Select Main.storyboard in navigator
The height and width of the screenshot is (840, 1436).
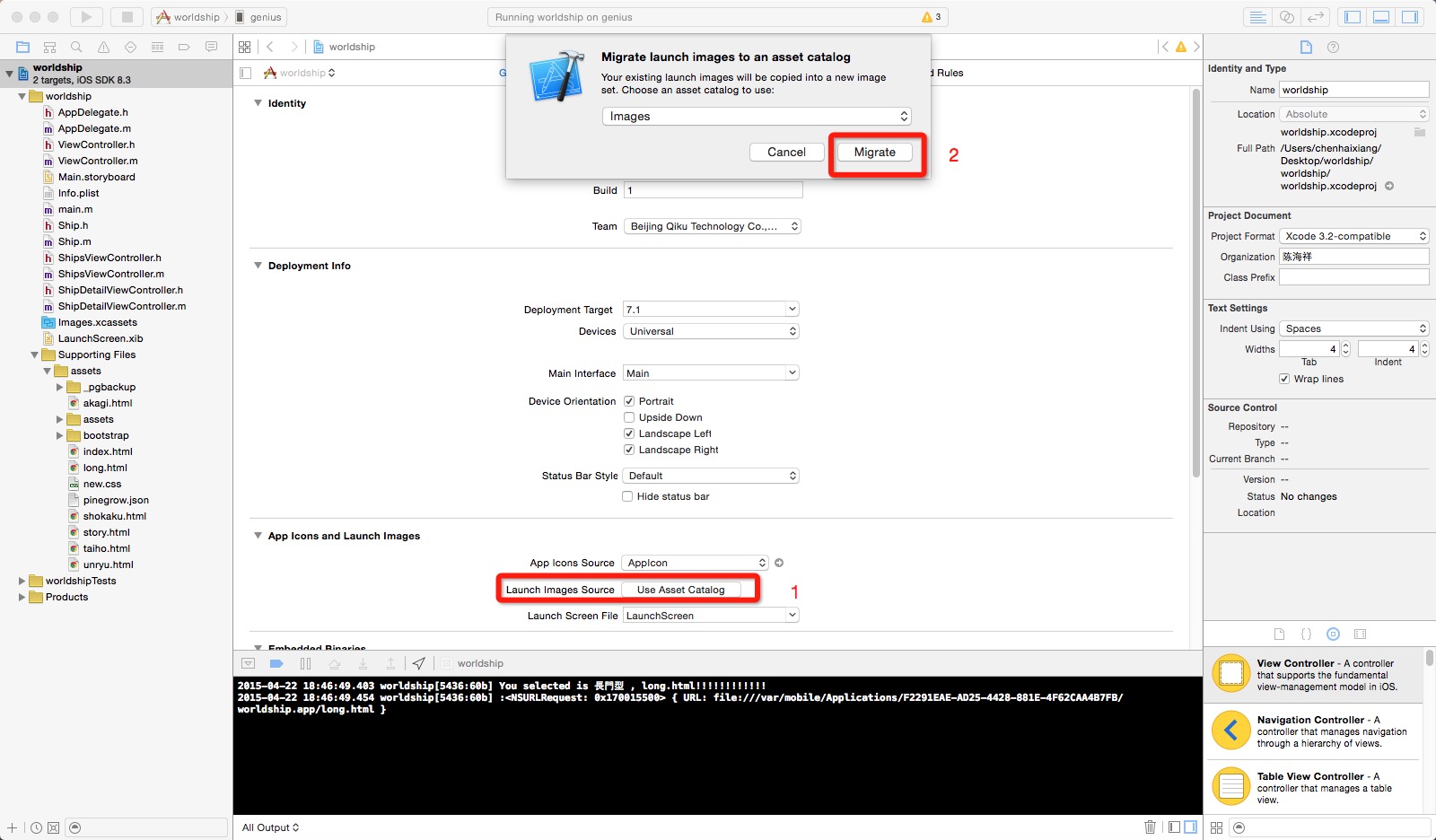coord(96,177)
